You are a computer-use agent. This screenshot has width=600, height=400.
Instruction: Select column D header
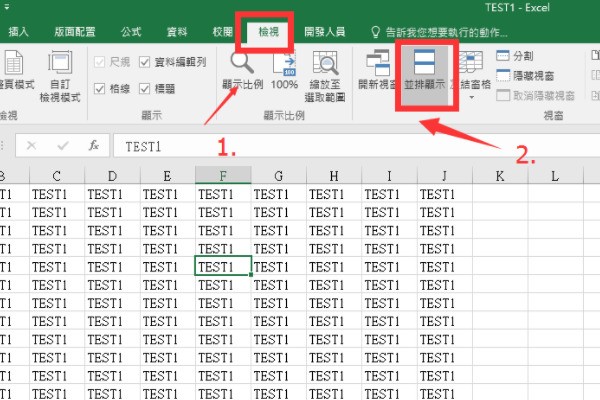tap(112, 176)
